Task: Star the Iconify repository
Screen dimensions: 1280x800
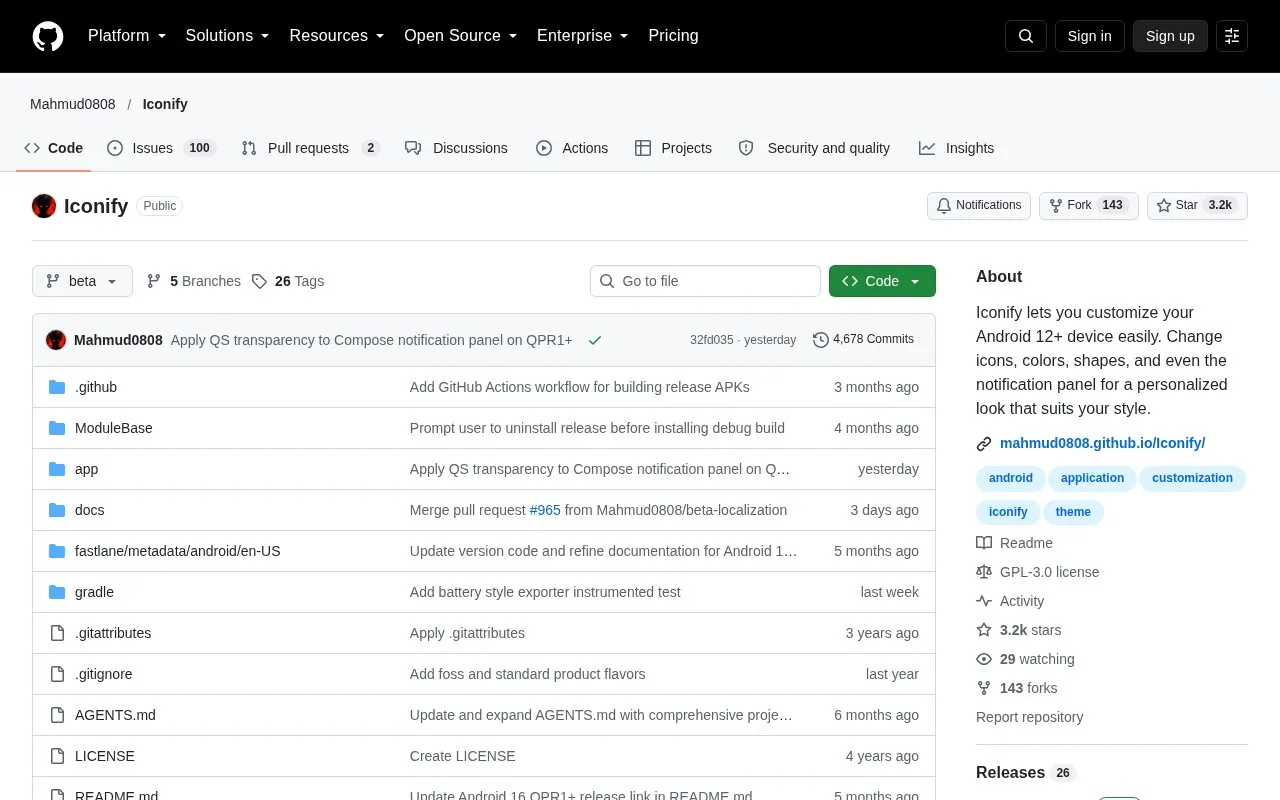Action: (x=1197, y=205)
